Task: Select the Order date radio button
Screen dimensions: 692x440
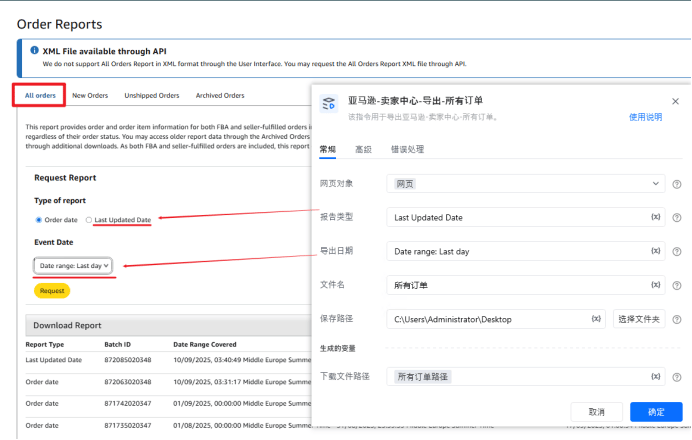Action: point(39,220)
